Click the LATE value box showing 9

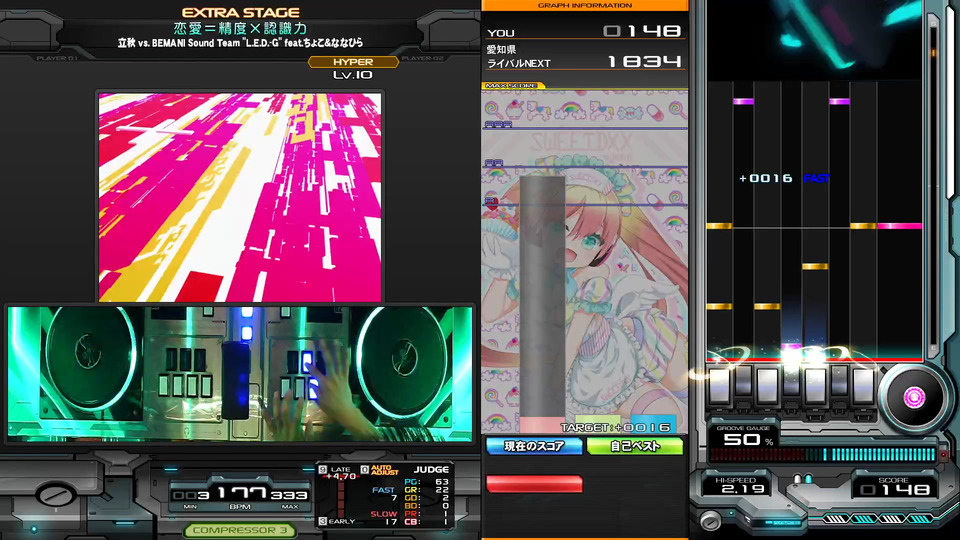[323, 470]
